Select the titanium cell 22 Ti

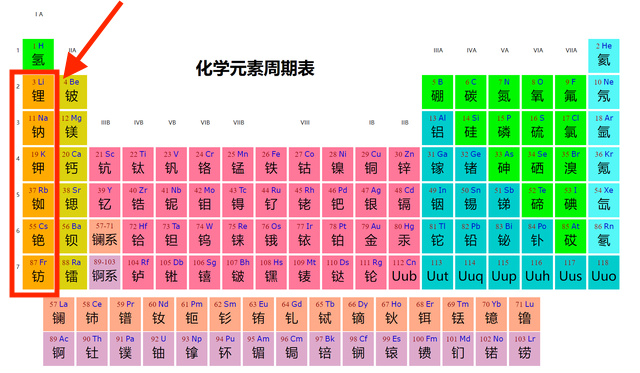(138, 164)
